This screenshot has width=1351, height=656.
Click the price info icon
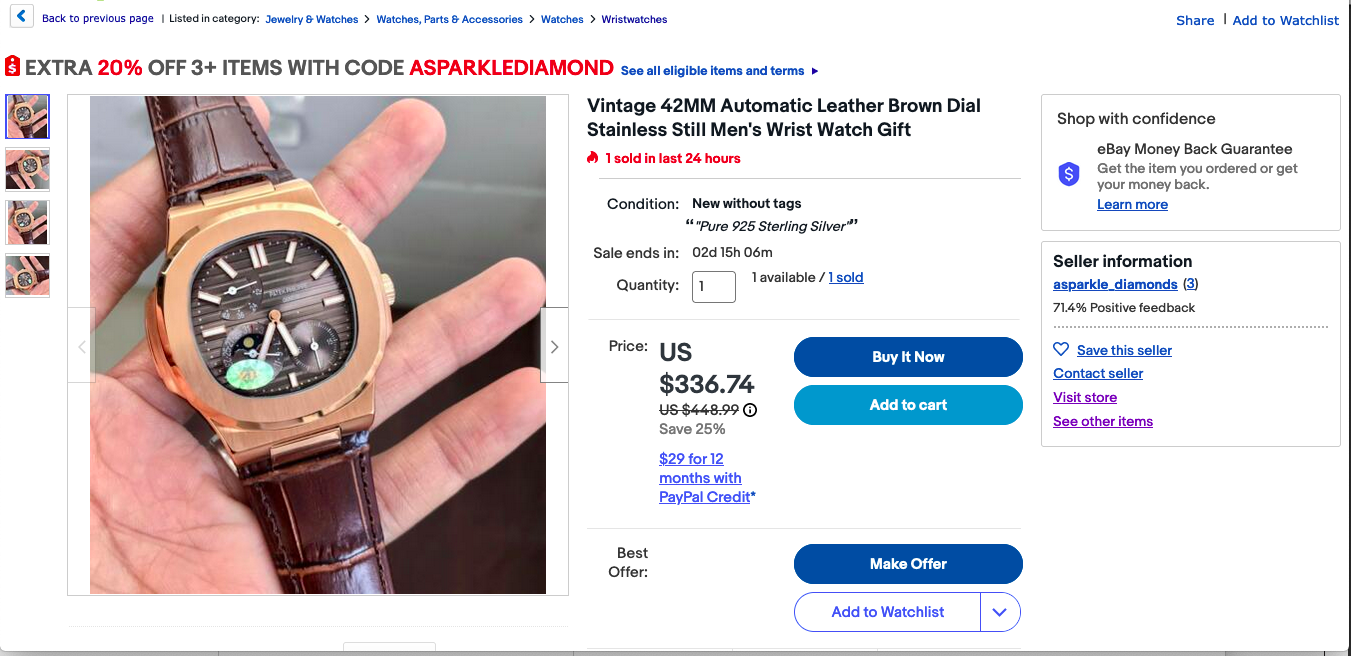[x=750, y=409]
